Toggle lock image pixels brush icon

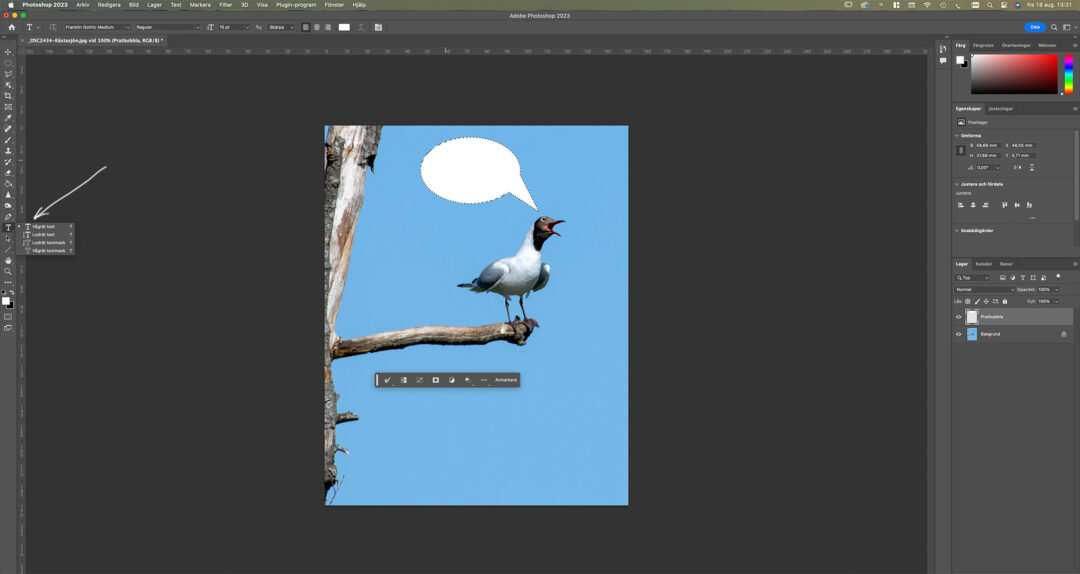[x=977, y=301]
